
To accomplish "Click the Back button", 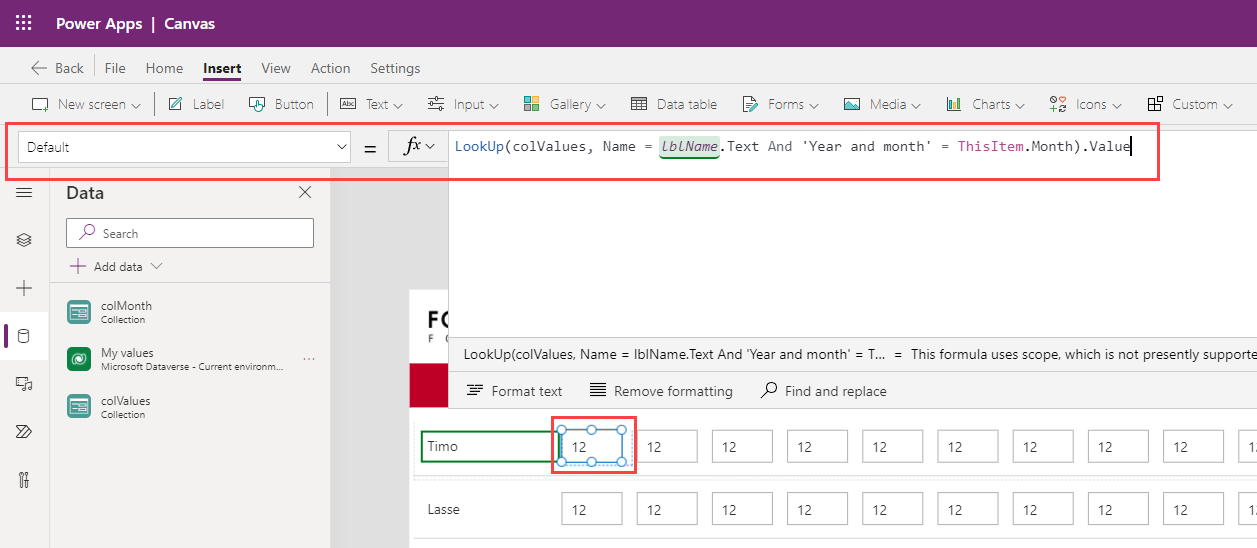I will [x=58, y=68].
